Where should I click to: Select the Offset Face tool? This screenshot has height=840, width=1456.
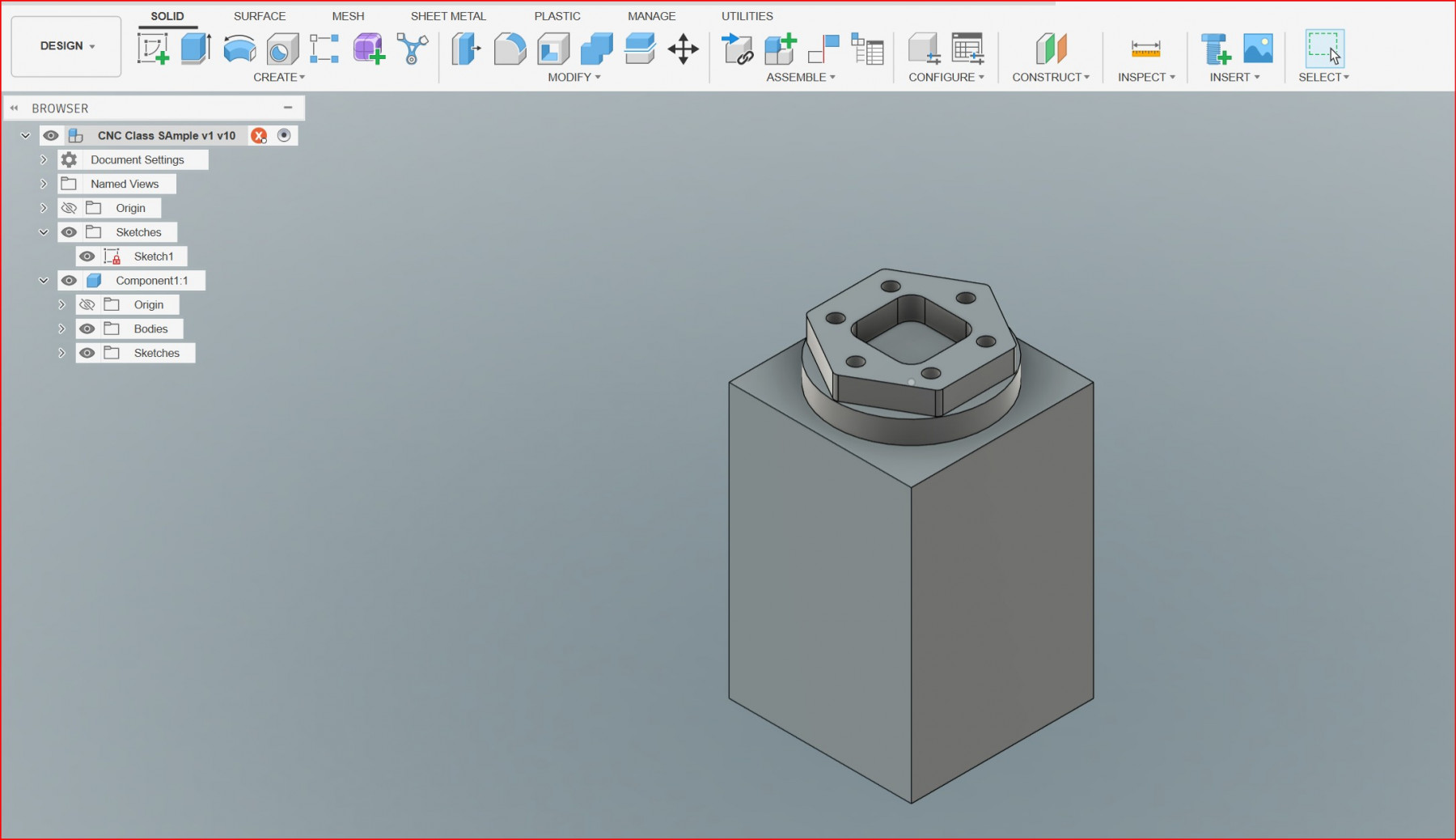640,49
